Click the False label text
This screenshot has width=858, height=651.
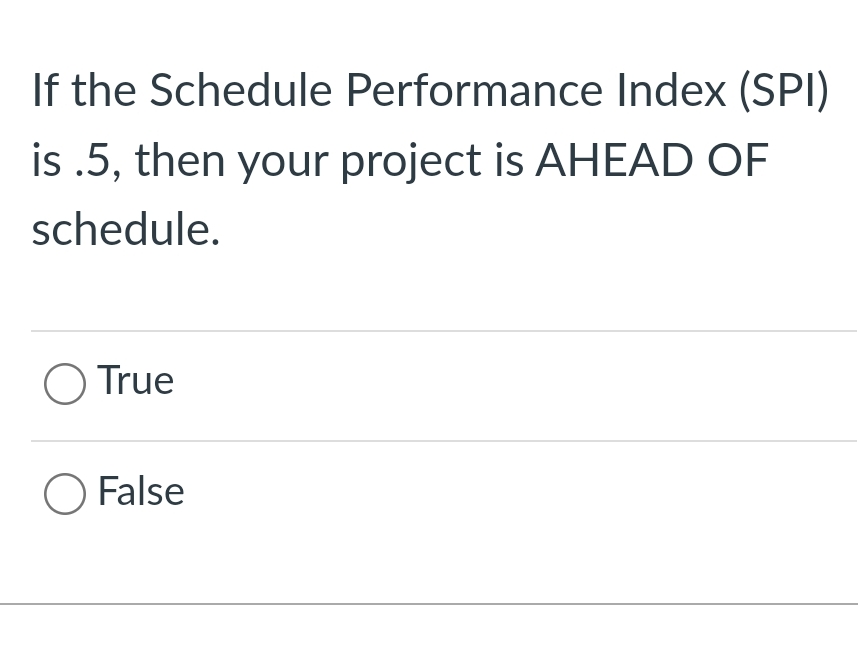140,492
